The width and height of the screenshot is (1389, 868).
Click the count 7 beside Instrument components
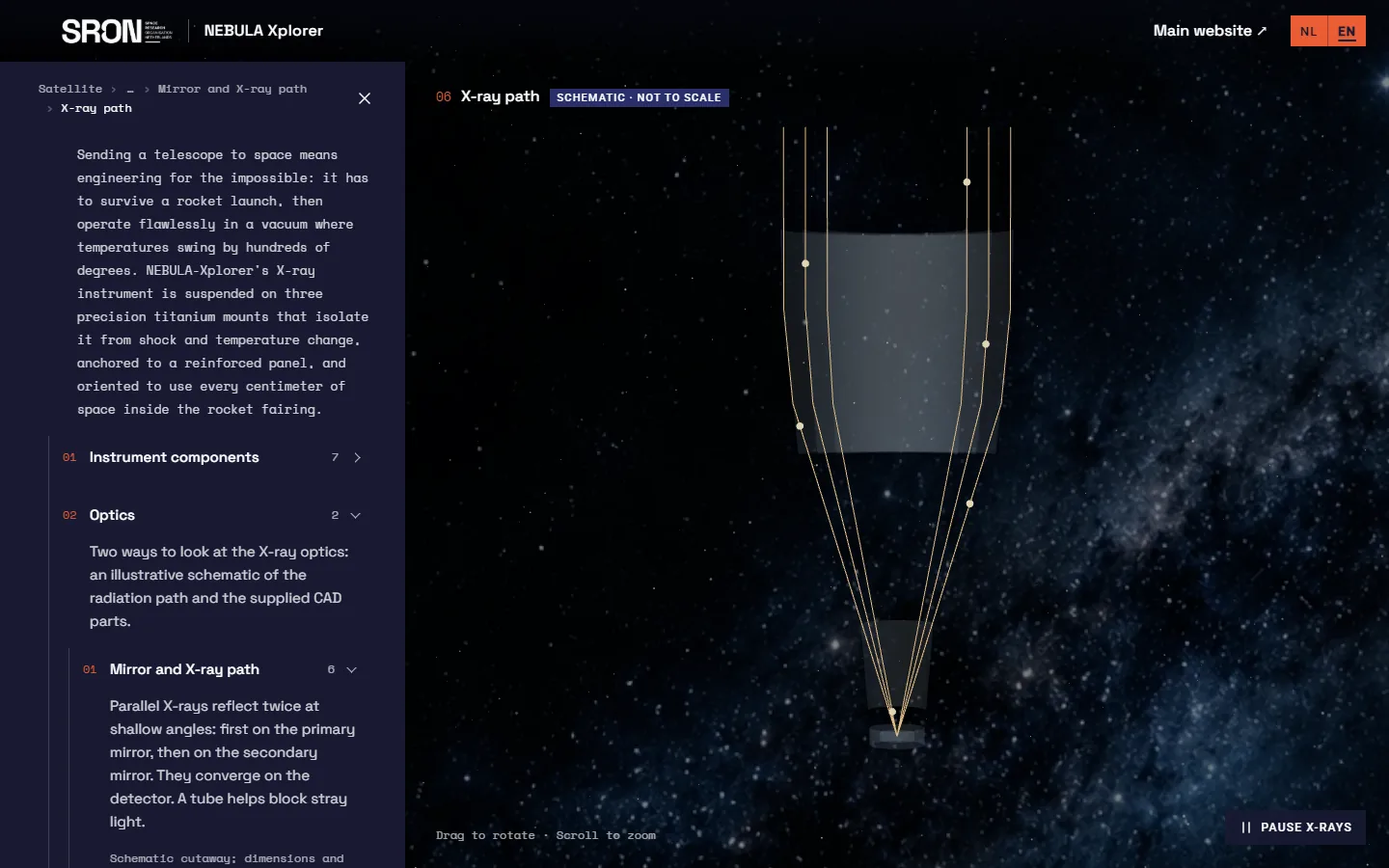[335, 457]
